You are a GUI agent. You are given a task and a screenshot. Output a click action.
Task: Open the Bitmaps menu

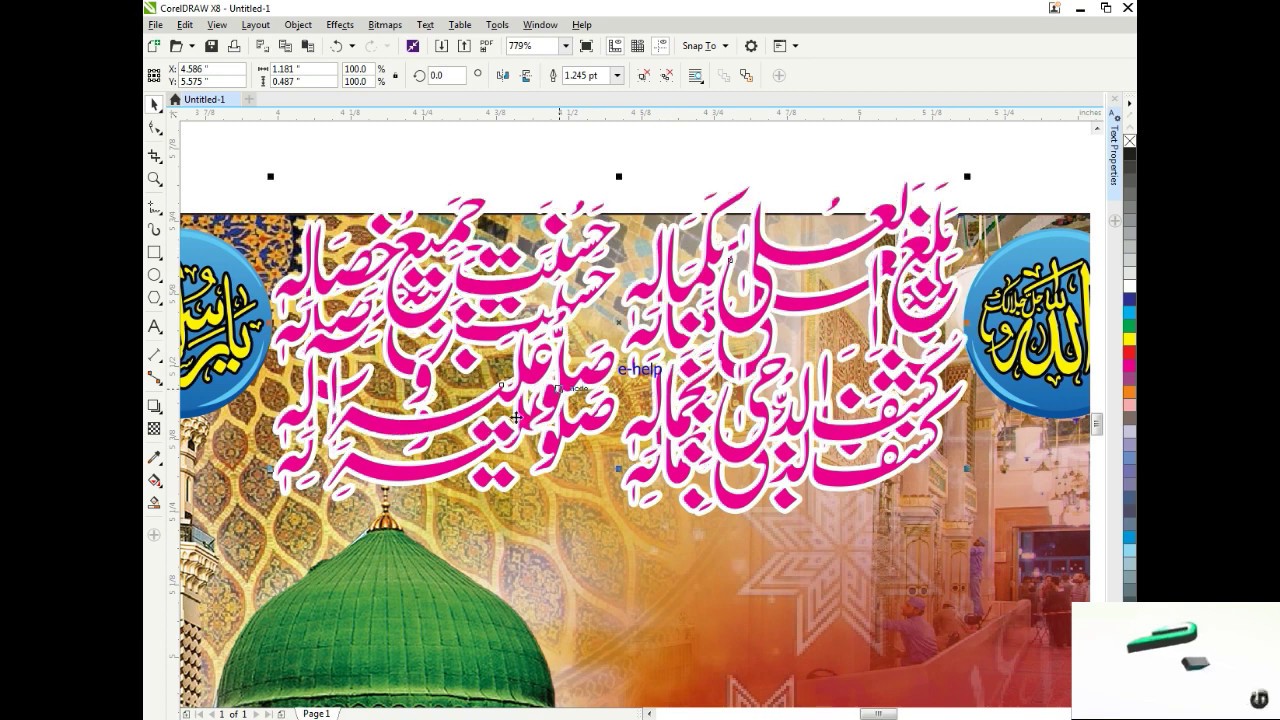[x=385, y=25]
